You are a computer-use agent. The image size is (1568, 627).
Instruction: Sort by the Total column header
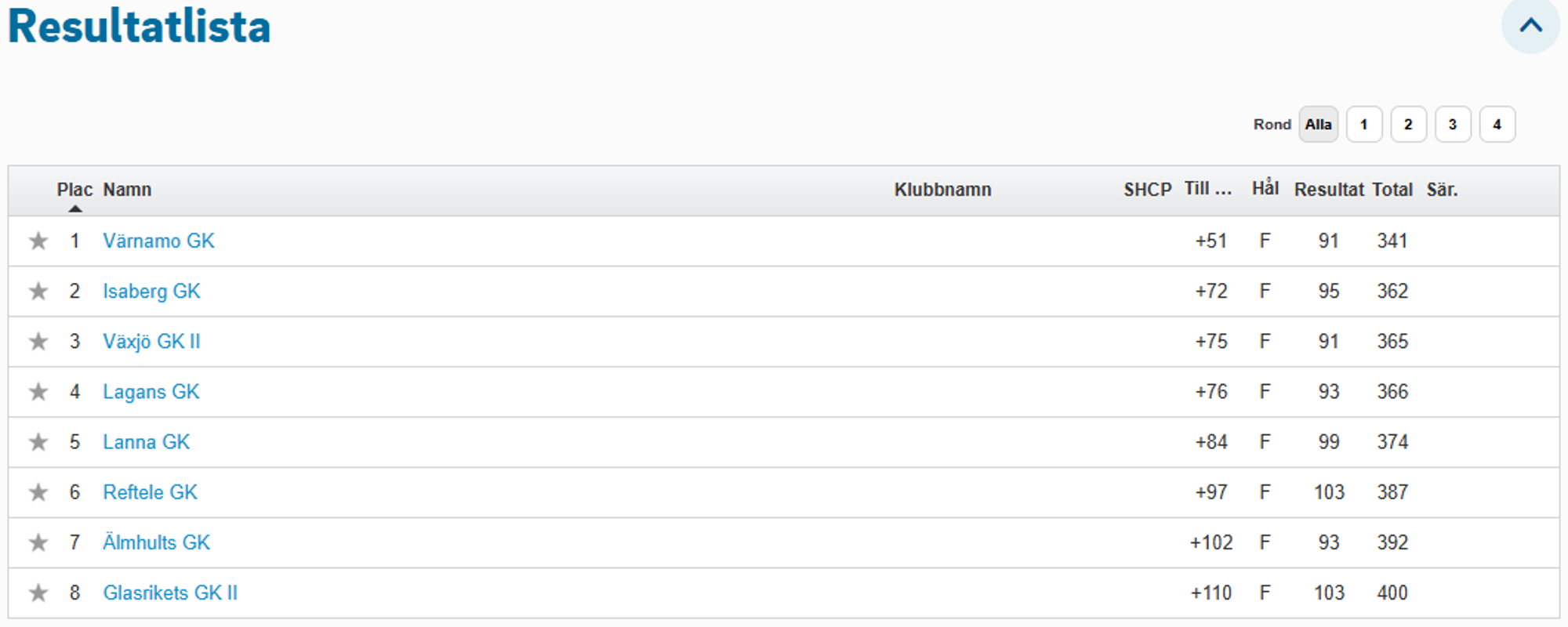click(x=1392, y=190)
